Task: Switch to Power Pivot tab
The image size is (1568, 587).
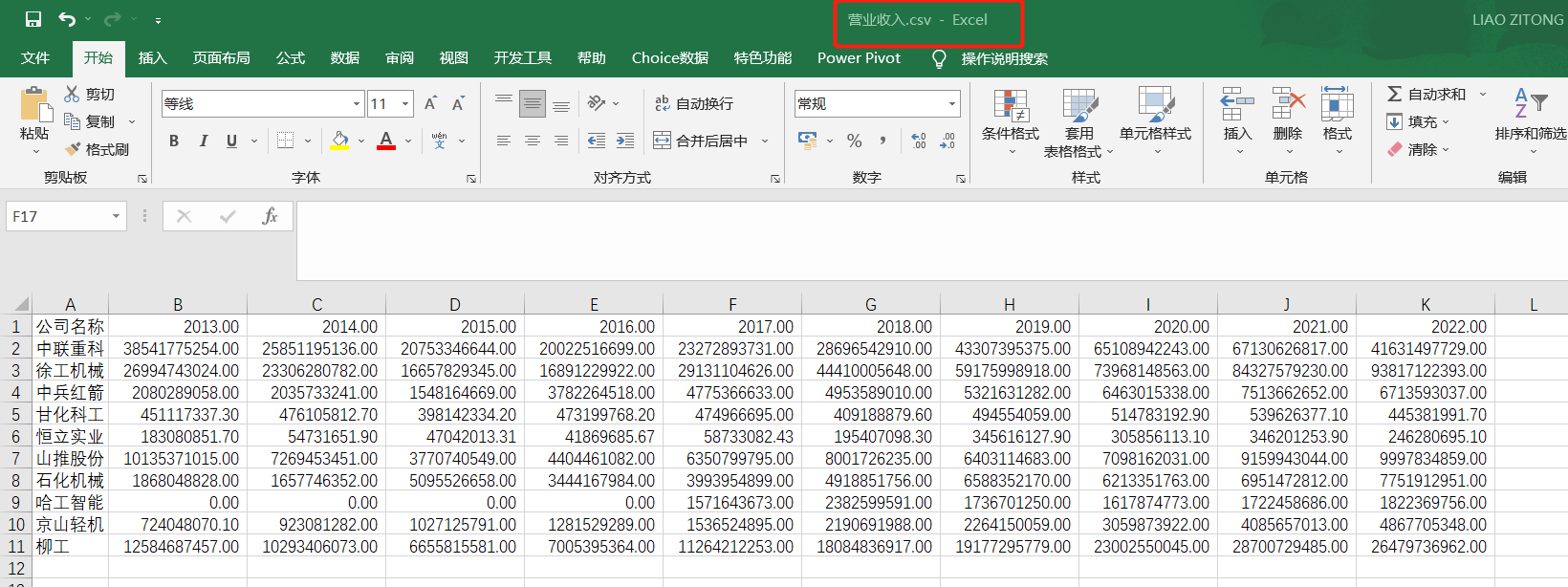Action: click(x=859, y=57)
